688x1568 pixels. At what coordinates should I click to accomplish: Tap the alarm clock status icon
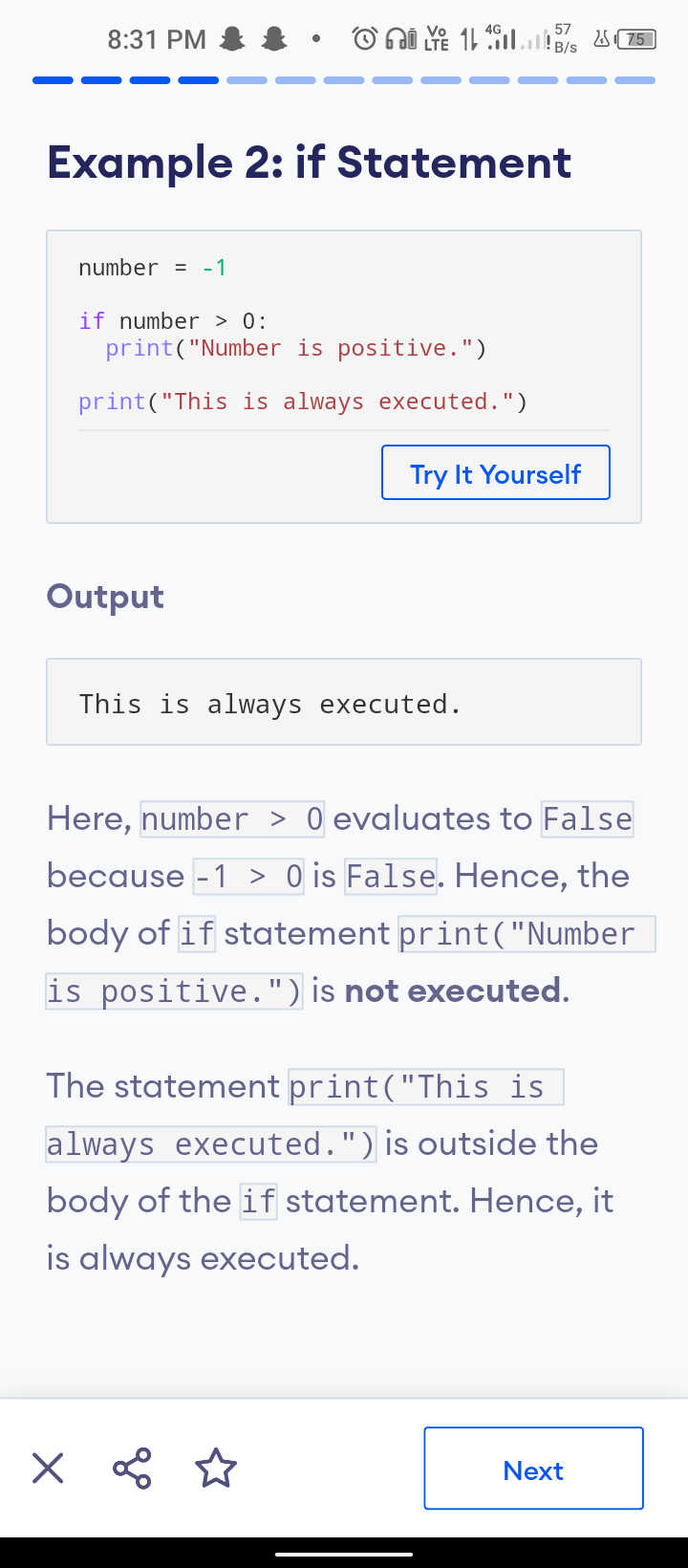(x=364, y=39)
